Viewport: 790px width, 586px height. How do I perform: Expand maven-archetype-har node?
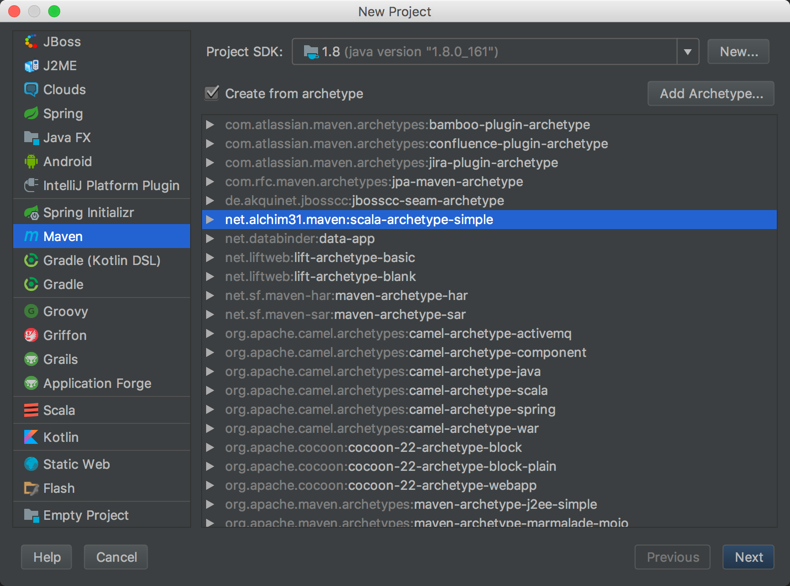click(210, 295)
